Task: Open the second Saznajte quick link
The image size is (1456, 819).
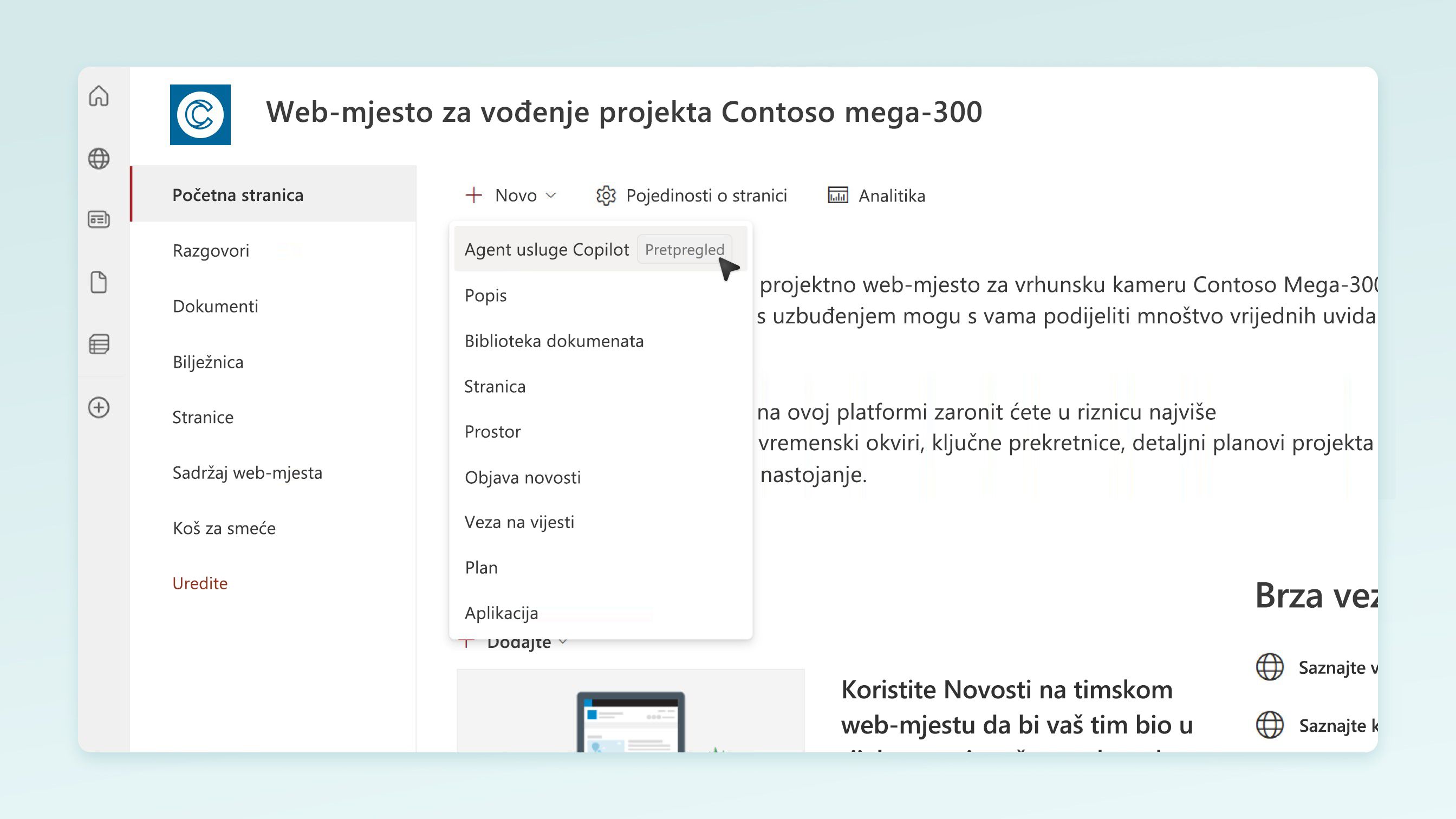Action: [1338, 726]
